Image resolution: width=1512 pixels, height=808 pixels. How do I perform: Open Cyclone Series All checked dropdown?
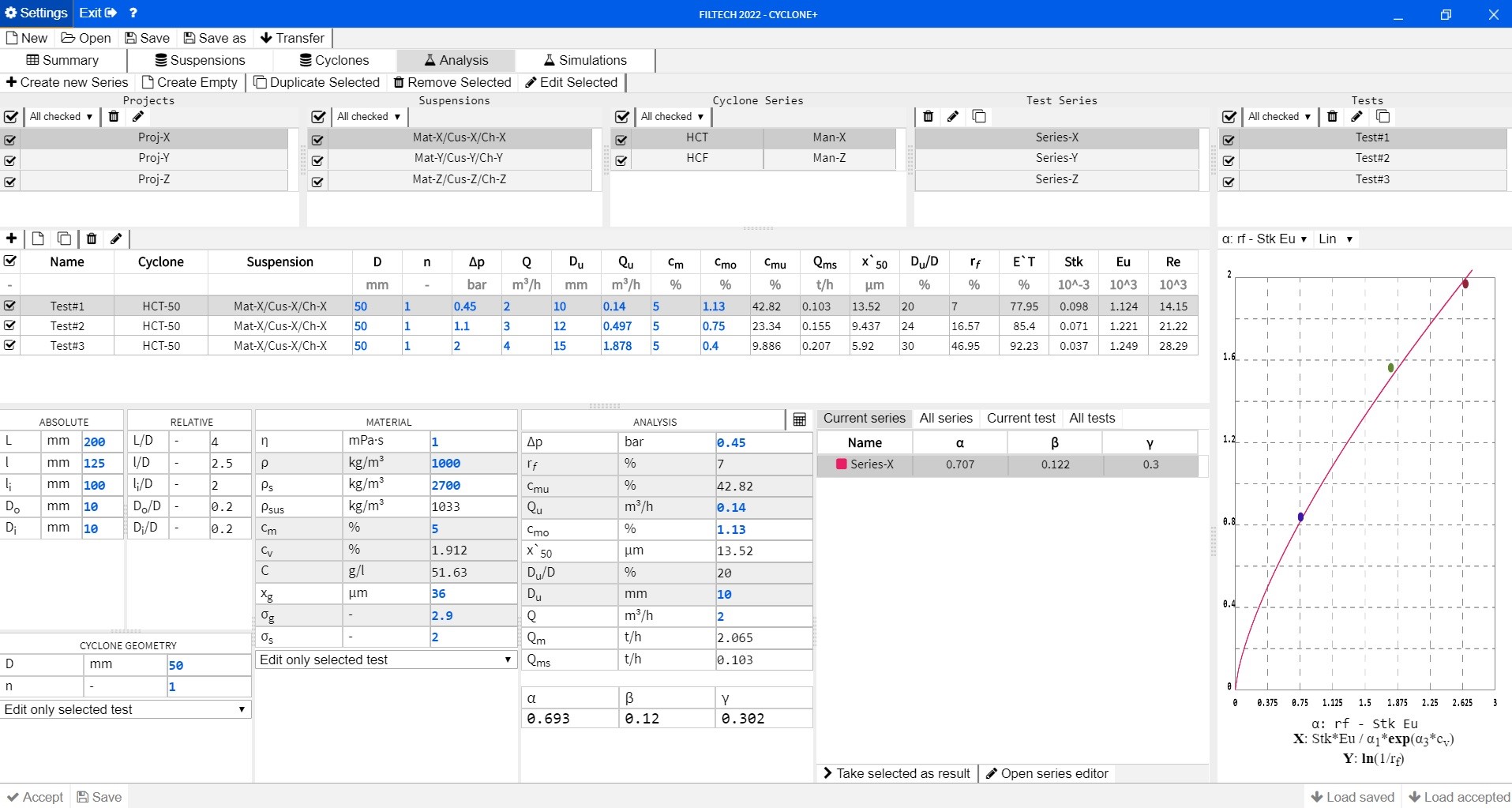pos(672,116)
